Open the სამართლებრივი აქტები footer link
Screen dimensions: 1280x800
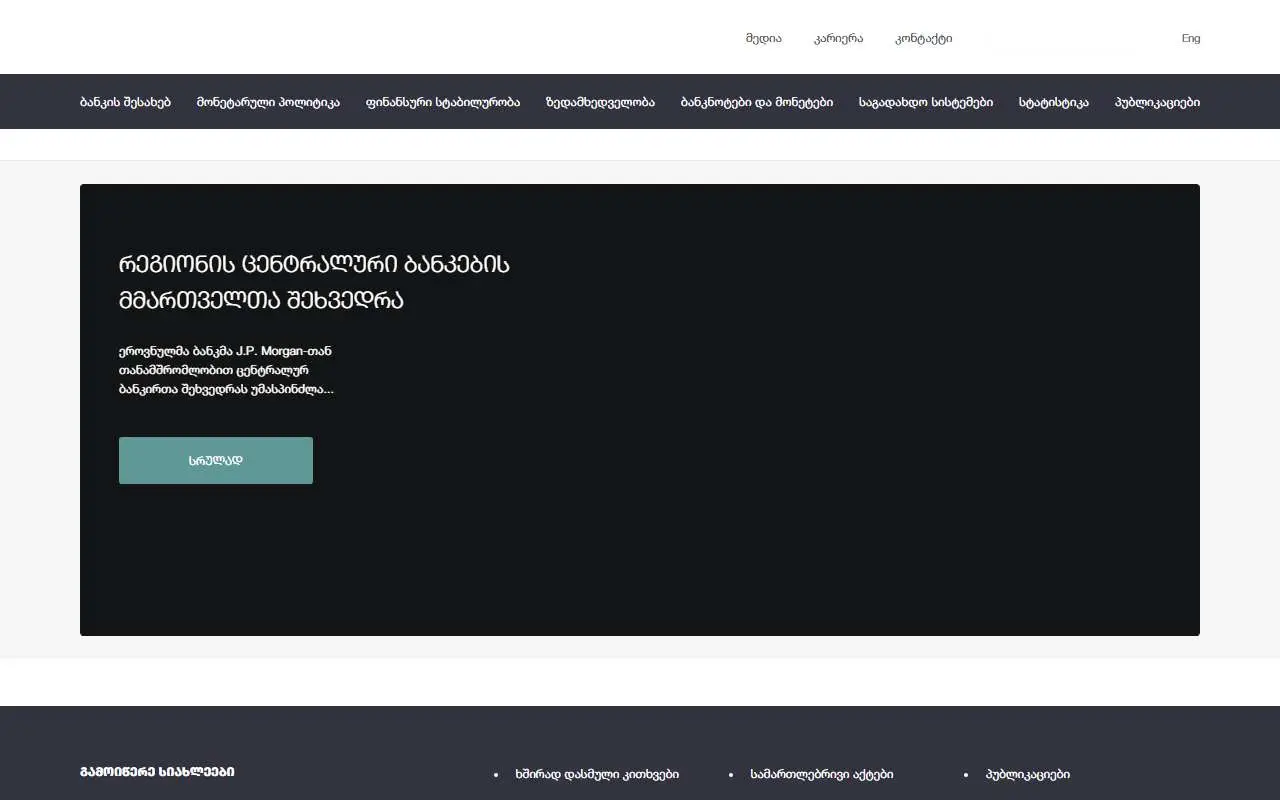[821, 774]
